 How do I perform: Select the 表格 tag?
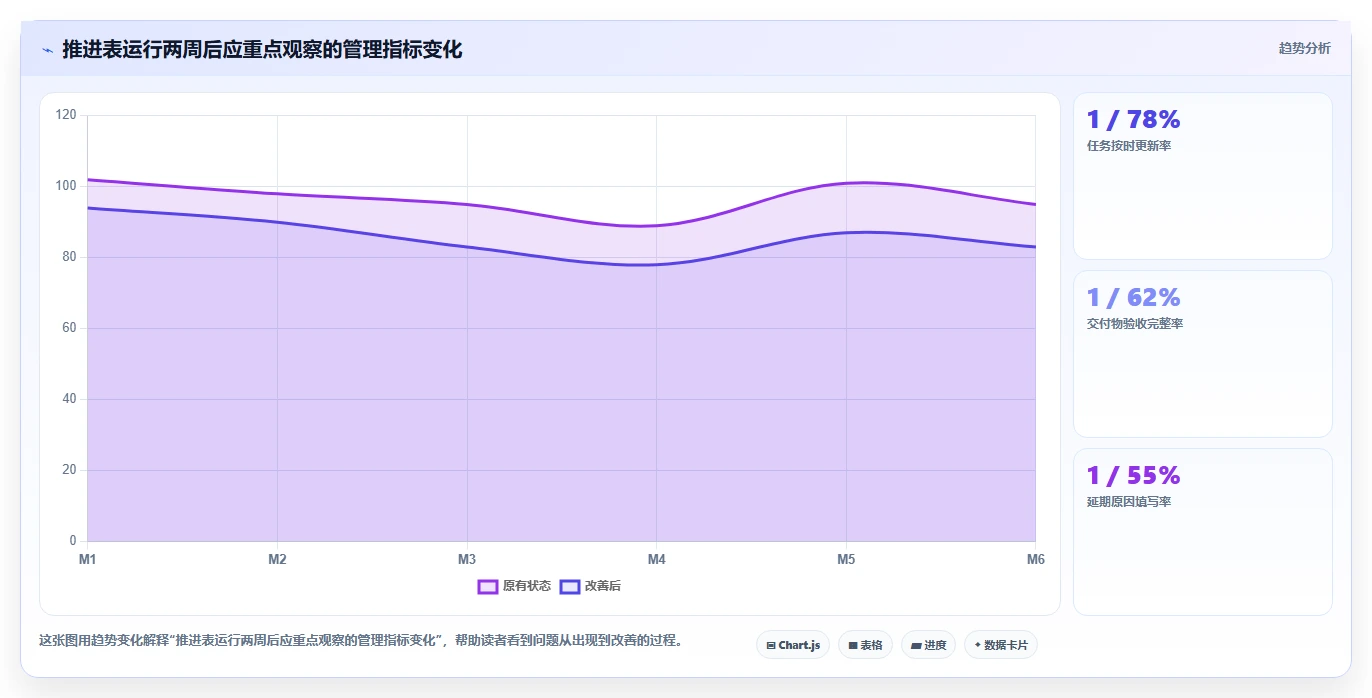coord(865,645)
